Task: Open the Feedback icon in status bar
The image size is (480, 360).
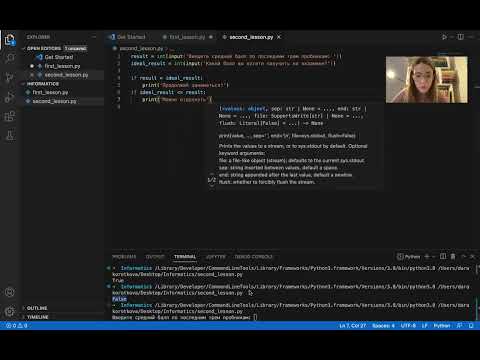Action: (459, 326)
